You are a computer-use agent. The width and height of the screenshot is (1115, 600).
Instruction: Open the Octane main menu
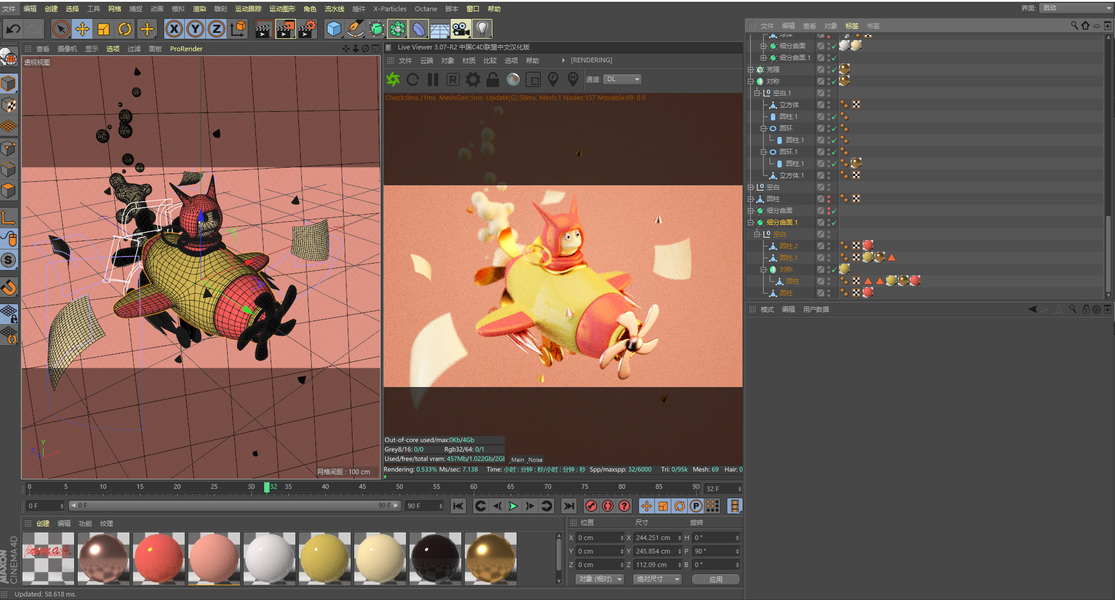tap(426, 9)
